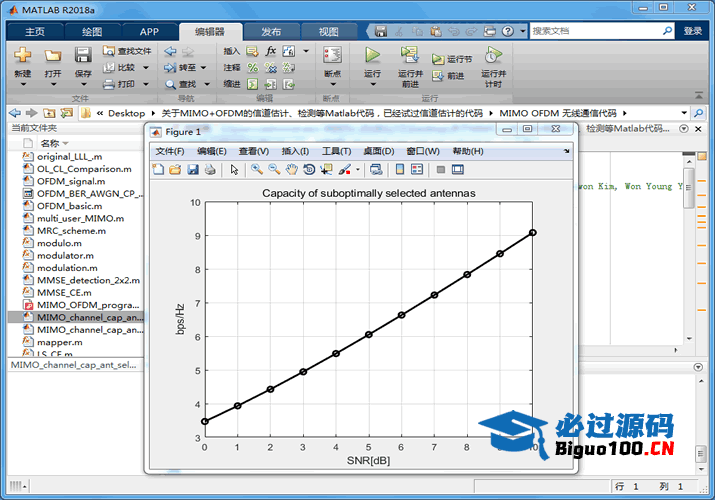The height and width of the screenshot is (500, 715).
Task: Click Figure 1 print icon
Action: tap(210, 170)
